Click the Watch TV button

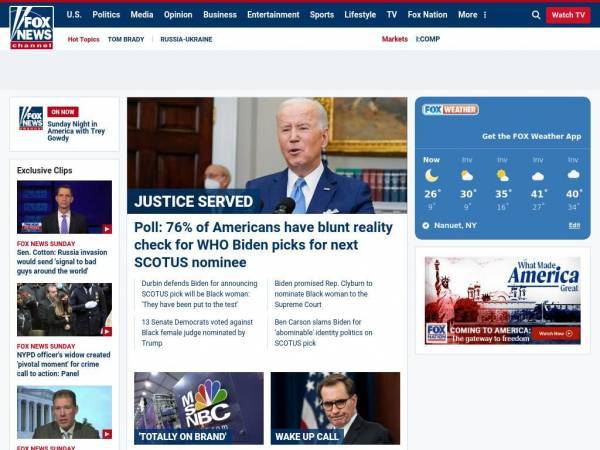[x=568, y=15]
